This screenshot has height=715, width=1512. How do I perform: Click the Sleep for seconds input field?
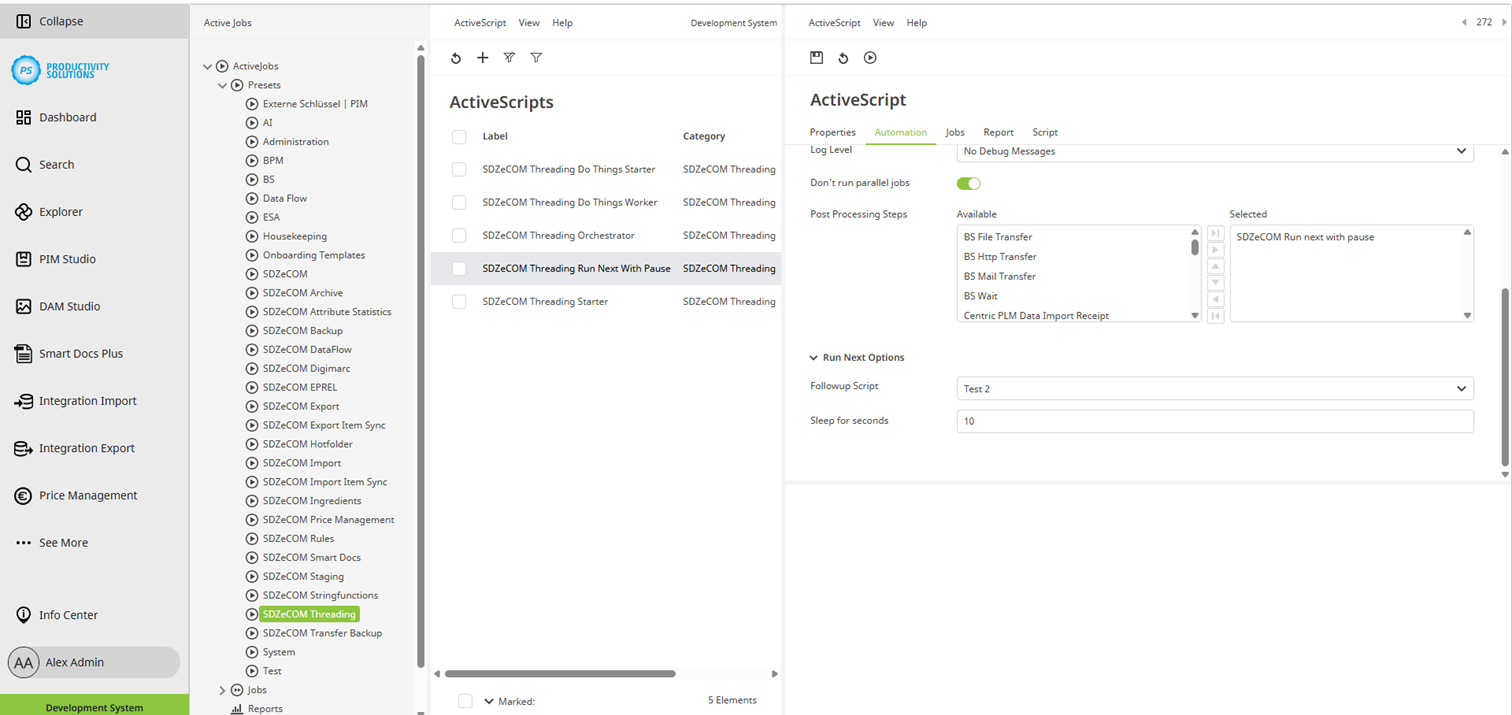1214,422
